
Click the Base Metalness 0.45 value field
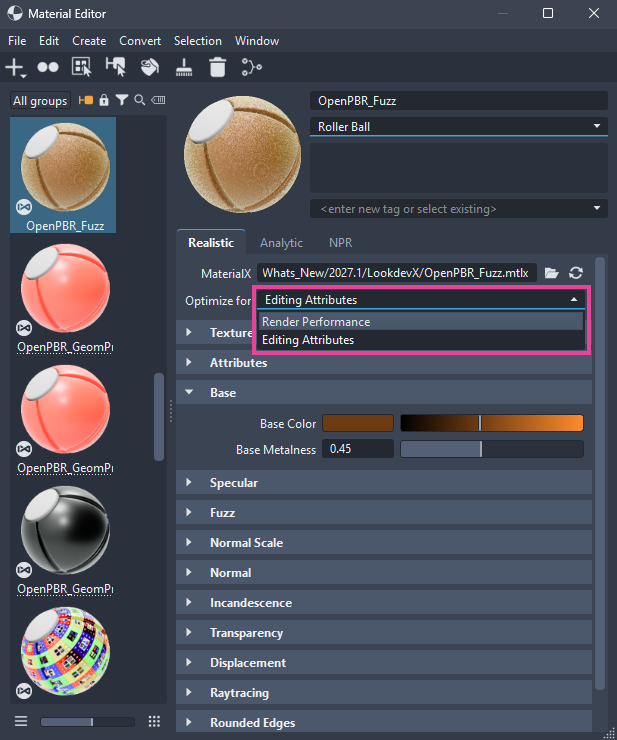click(x=358, y=449)
